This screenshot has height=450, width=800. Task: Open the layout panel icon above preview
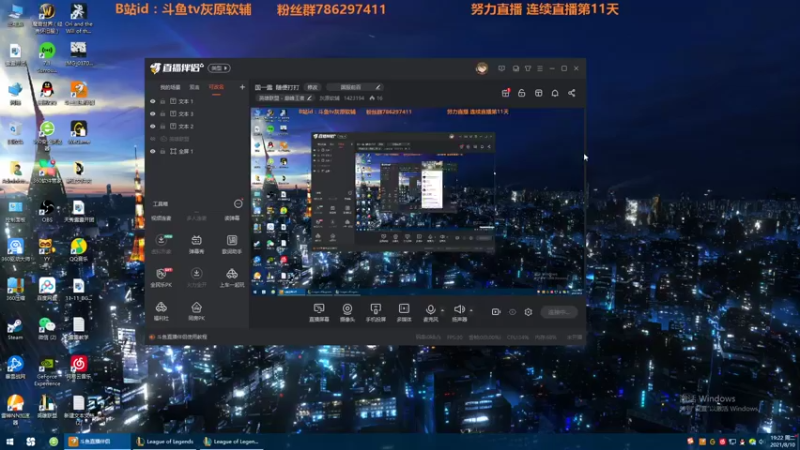point(538,93)
